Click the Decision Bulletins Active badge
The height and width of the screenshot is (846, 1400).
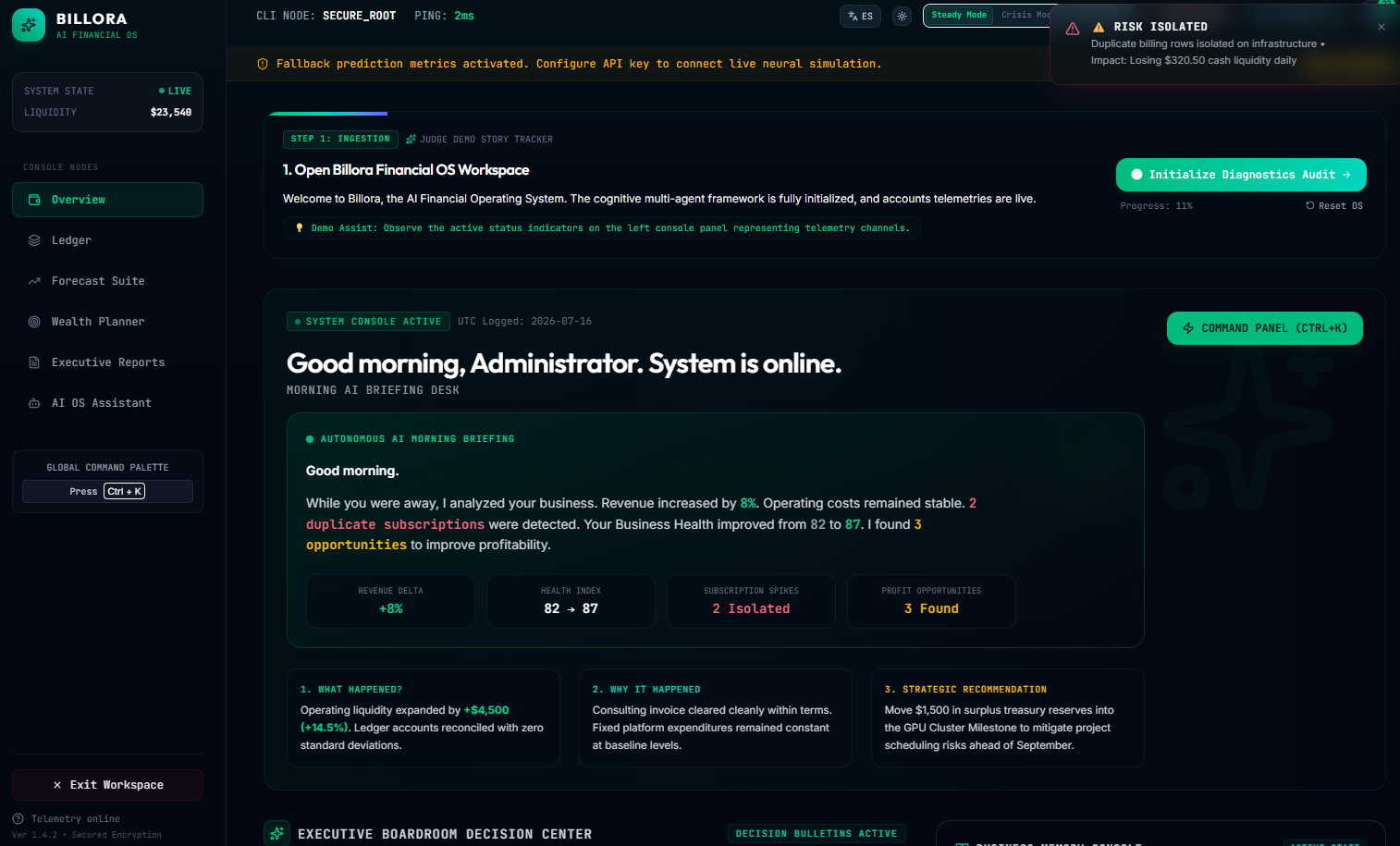(817, 834)
